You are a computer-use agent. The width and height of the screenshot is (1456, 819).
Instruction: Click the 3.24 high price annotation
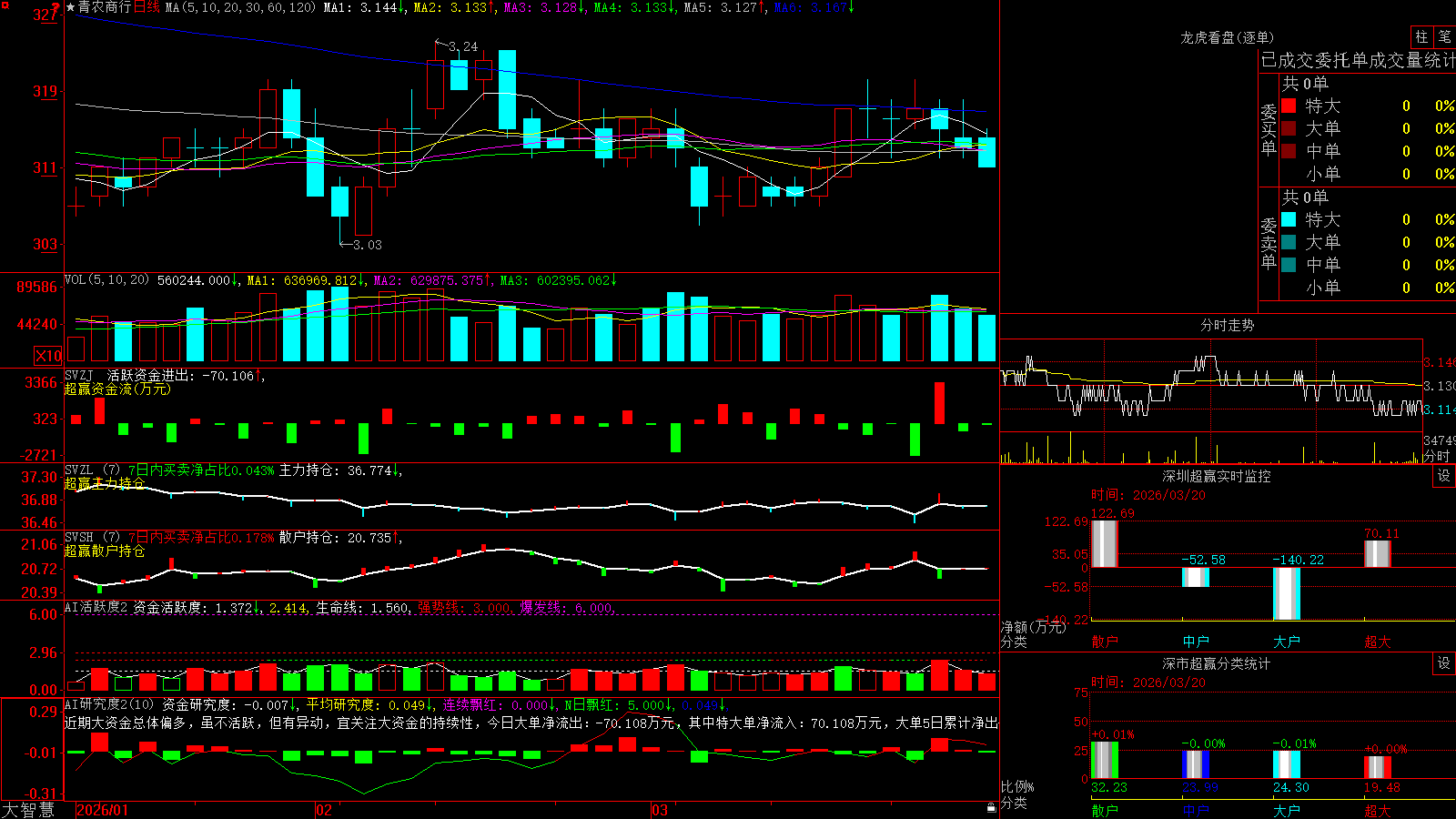pos(463,46)
